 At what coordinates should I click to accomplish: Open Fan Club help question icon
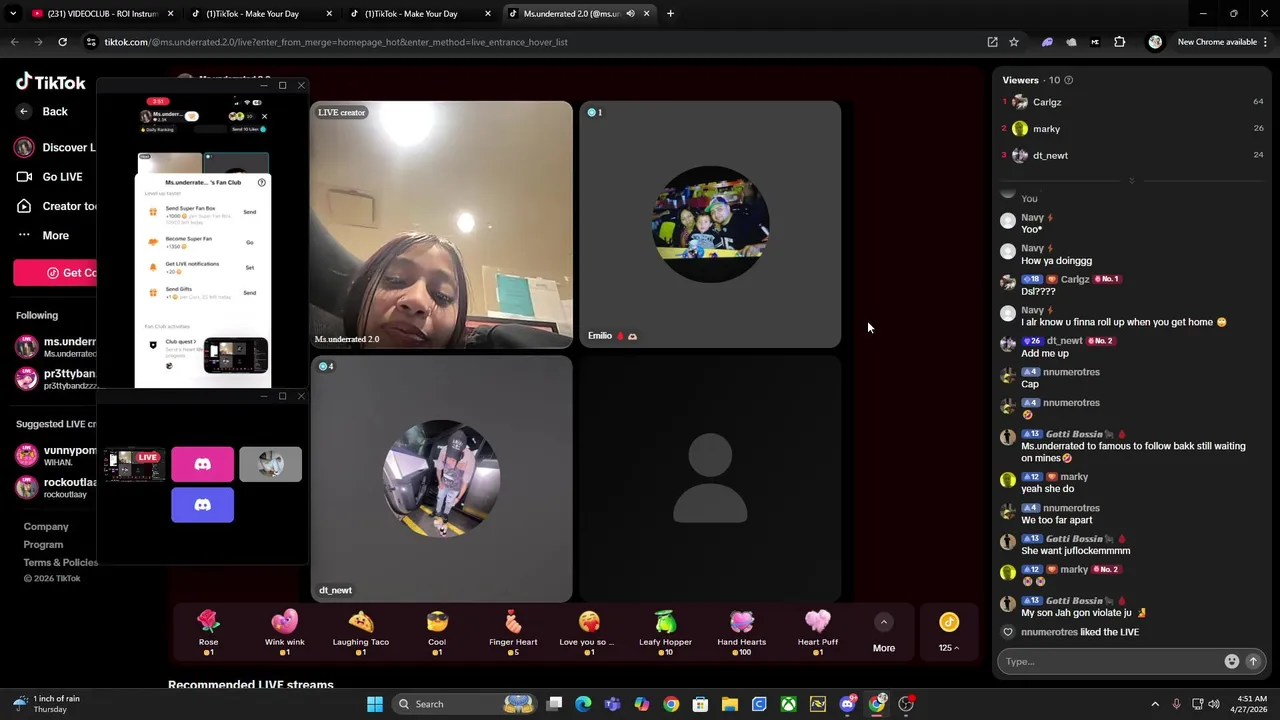pyautogui.click(x=261, y=182)
